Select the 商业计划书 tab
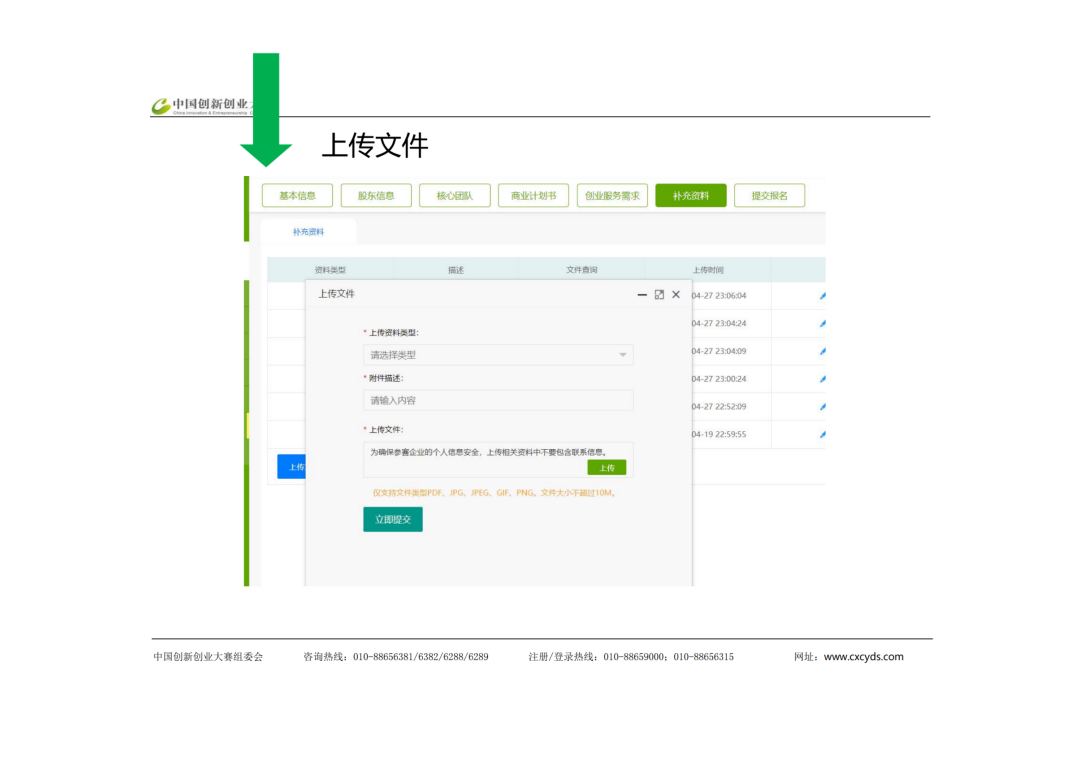 (x=533, y=196)
